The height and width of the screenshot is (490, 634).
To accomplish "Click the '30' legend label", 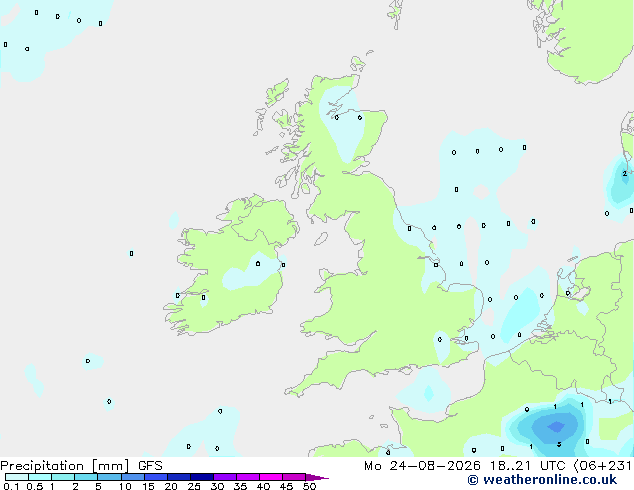I will [x=217, y=486].
